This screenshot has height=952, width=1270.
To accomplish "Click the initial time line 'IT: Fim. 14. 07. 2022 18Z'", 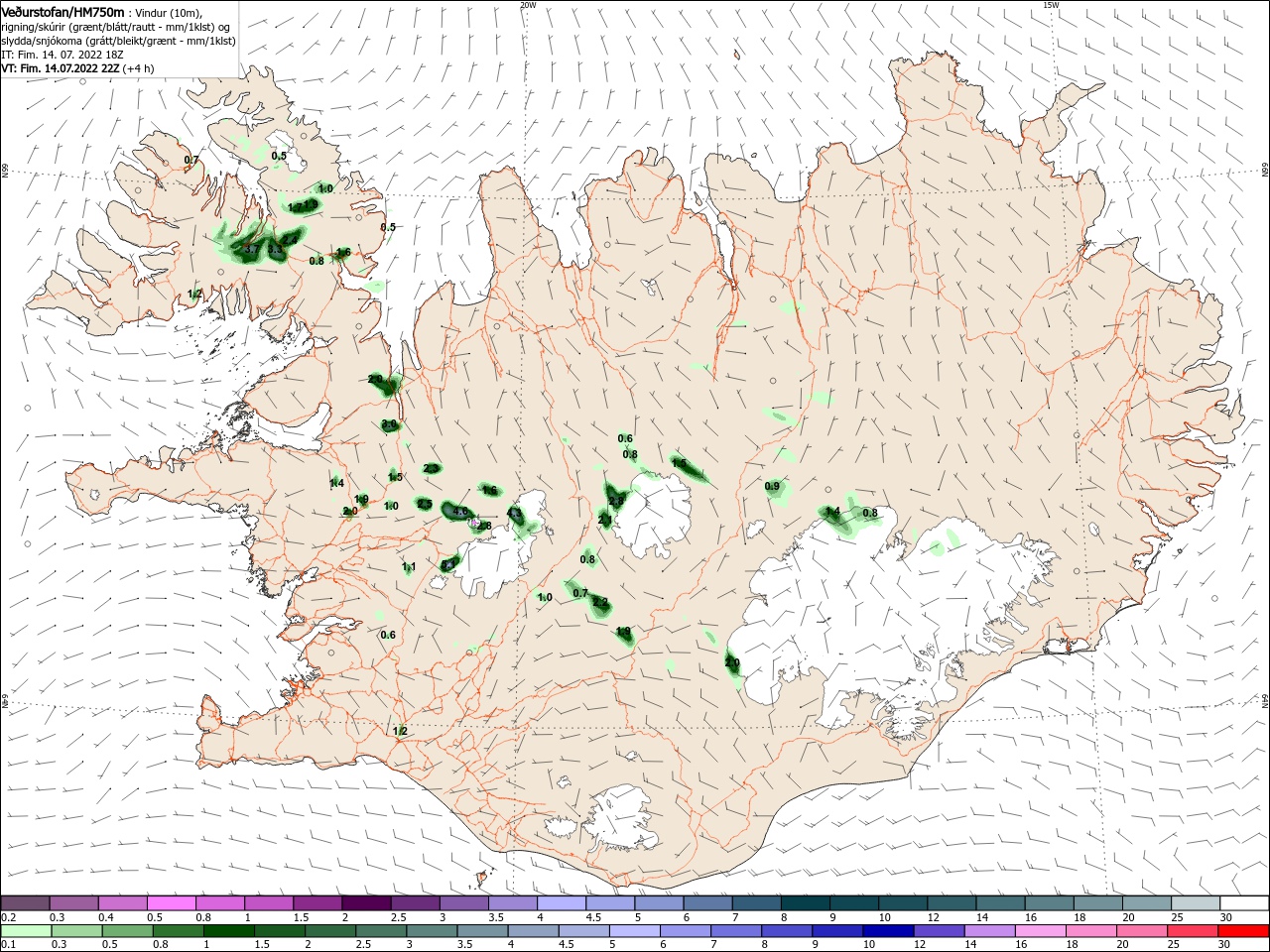I will tap(62, 55).
